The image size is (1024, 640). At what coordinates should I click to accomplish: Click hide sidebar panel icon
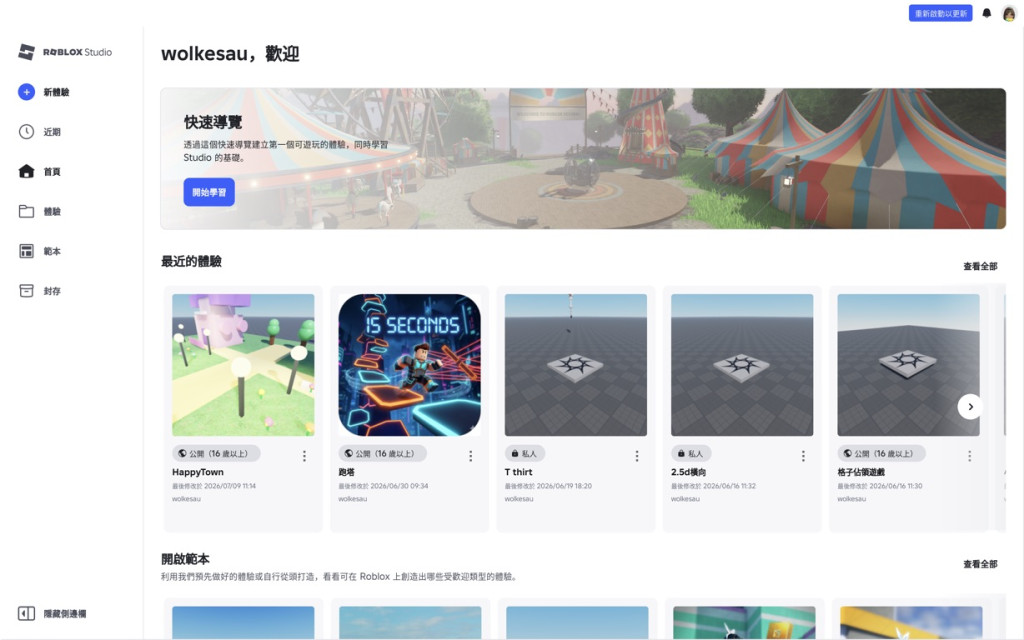(x=26, y=614)
